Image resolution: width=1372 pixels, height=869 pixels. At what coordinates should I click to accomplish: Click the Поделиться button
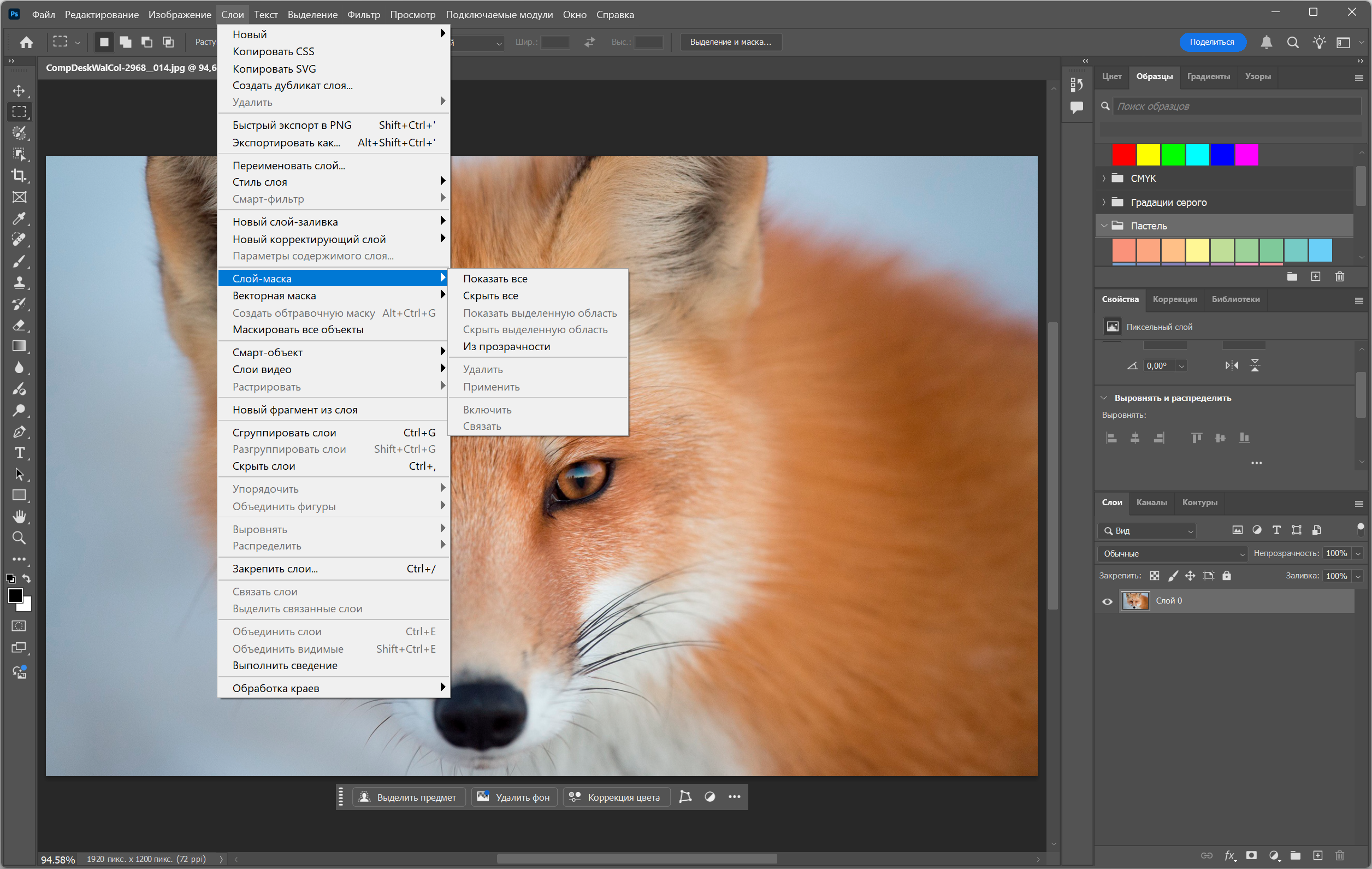click(1211, 42)
